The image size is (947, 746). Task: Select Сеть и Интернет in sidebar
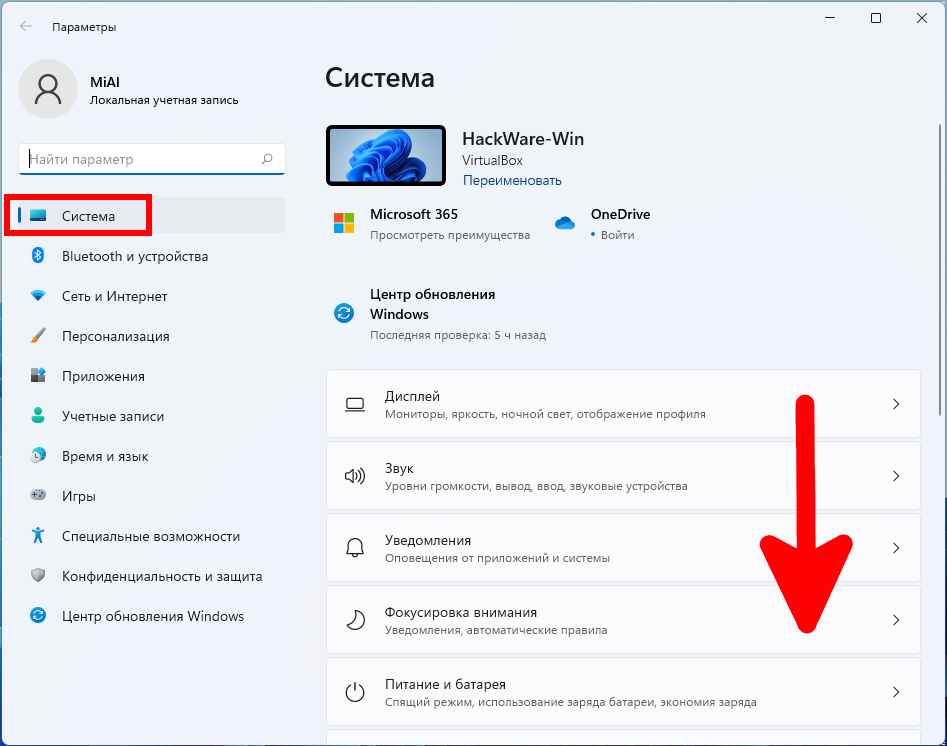click(114, 296)
